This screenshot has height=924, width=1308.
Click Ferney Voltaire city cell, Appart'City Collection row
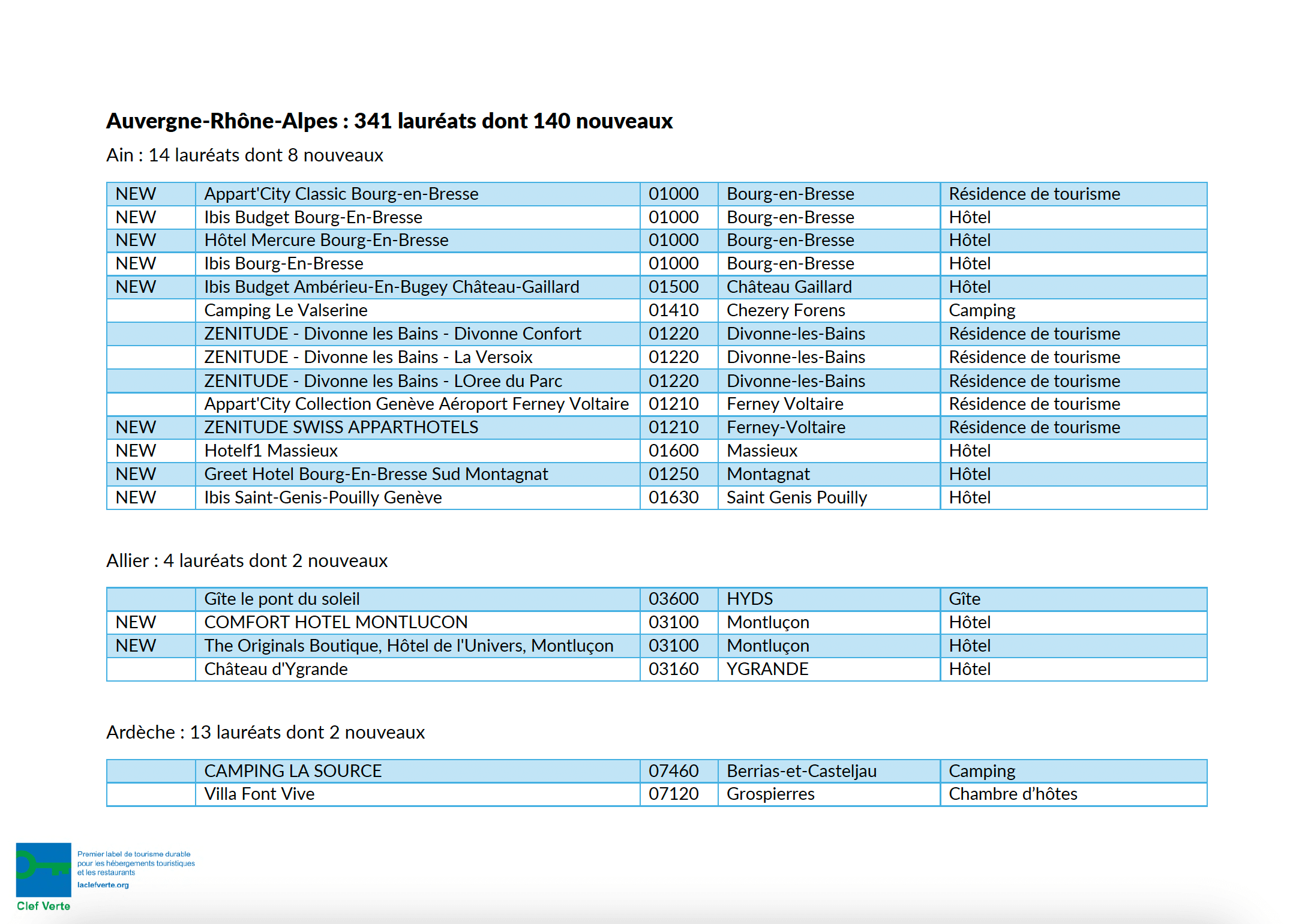(829, 404)
